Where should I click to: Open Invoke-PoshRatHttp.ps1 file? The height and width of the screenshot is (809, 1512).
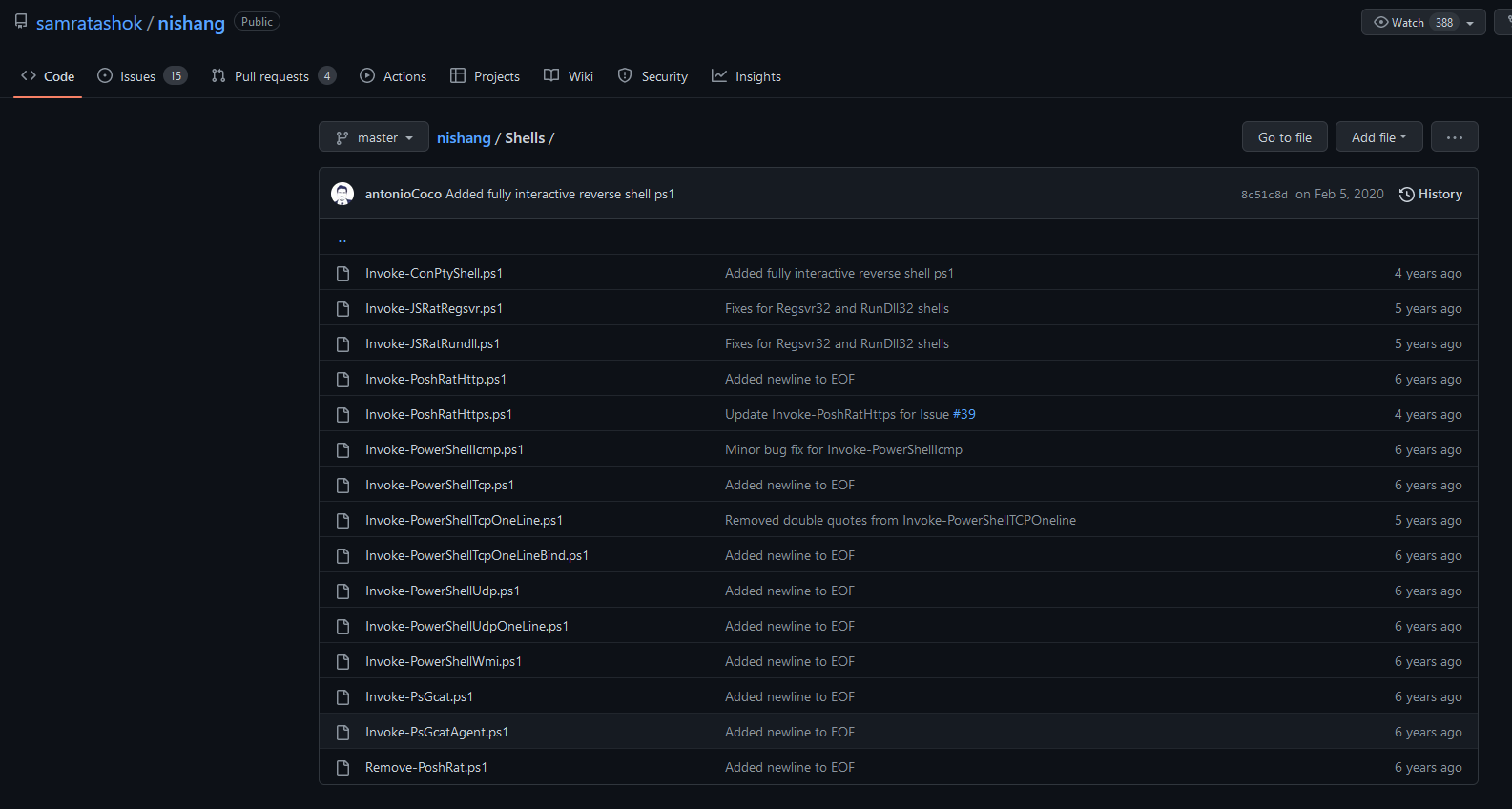click(x=436, y=379)
